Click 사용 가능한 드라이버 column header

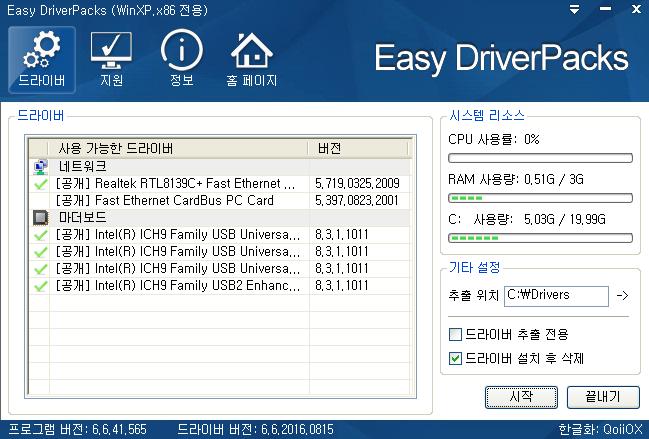point(178,149)
